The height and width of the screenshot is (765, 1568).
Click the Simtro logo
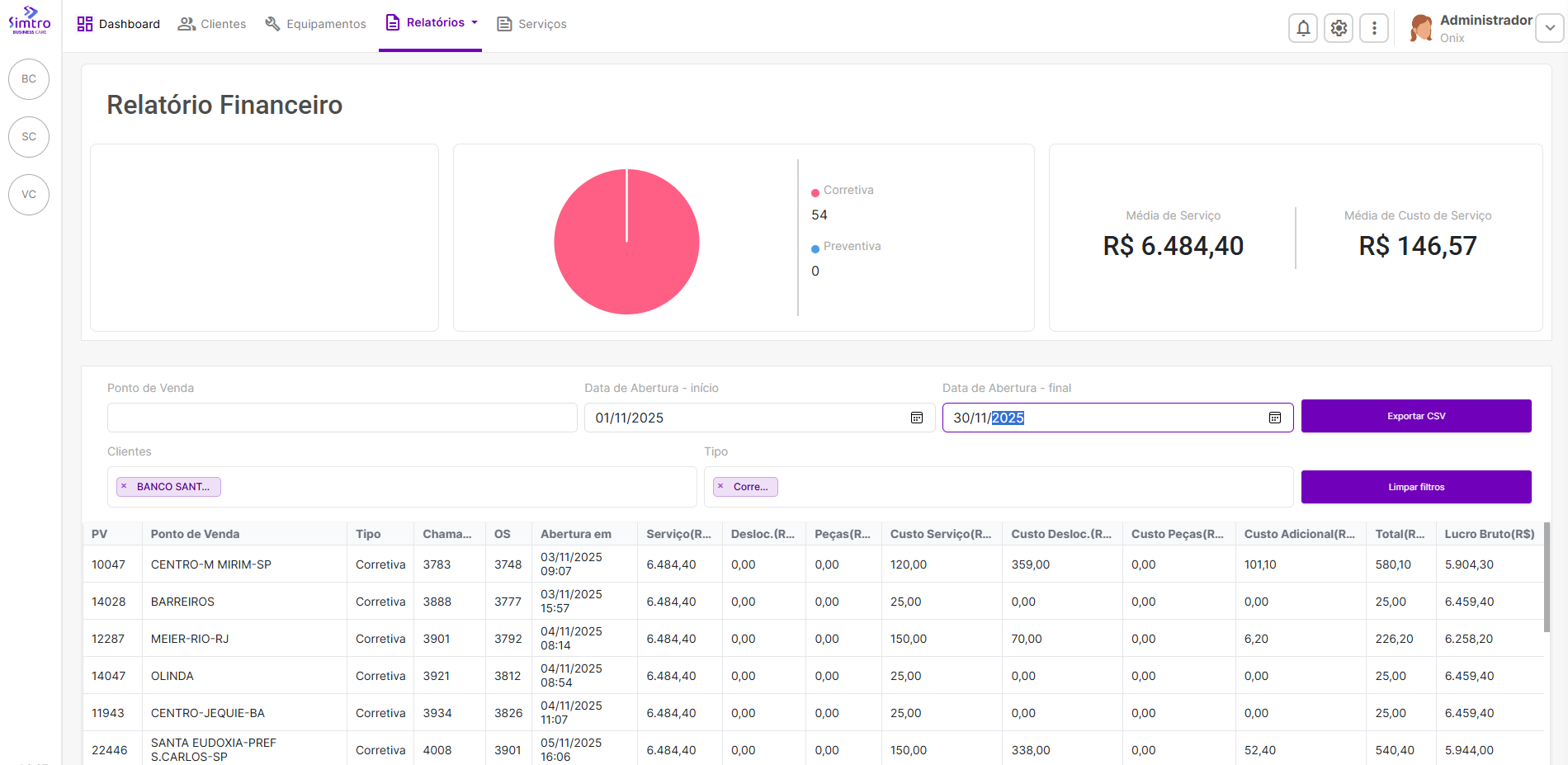click(30, 21)
